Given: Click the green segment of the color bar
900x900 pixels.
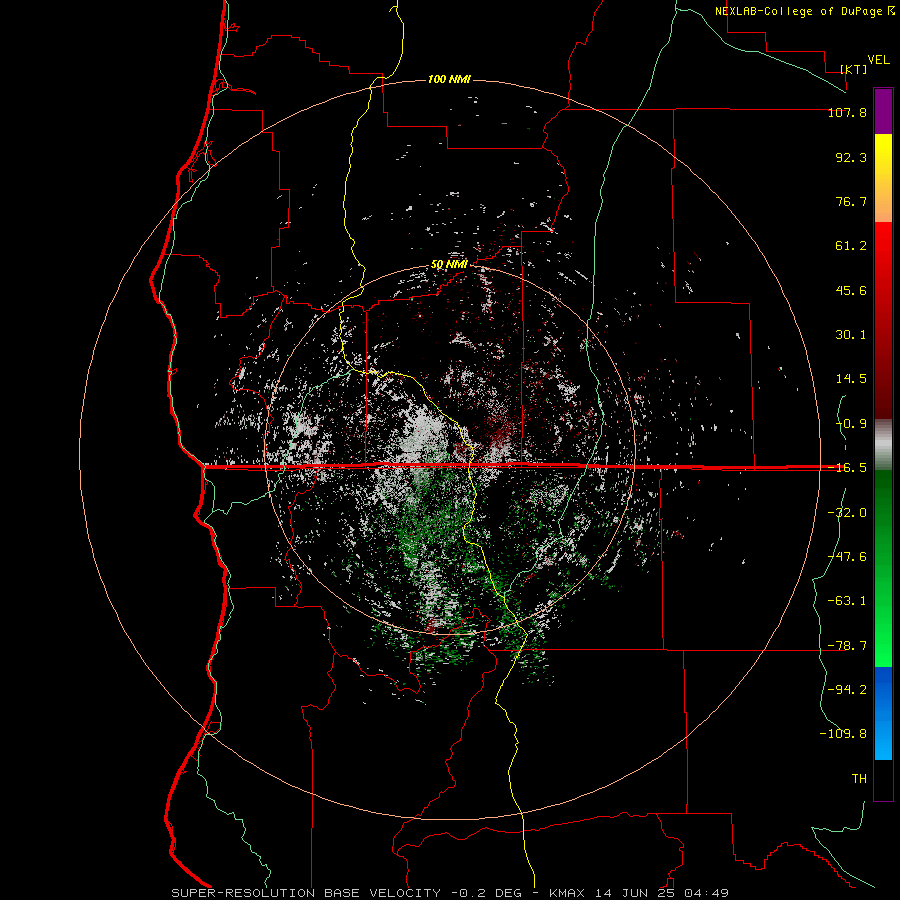Looking at the screenshot, I should click(883, 568).
